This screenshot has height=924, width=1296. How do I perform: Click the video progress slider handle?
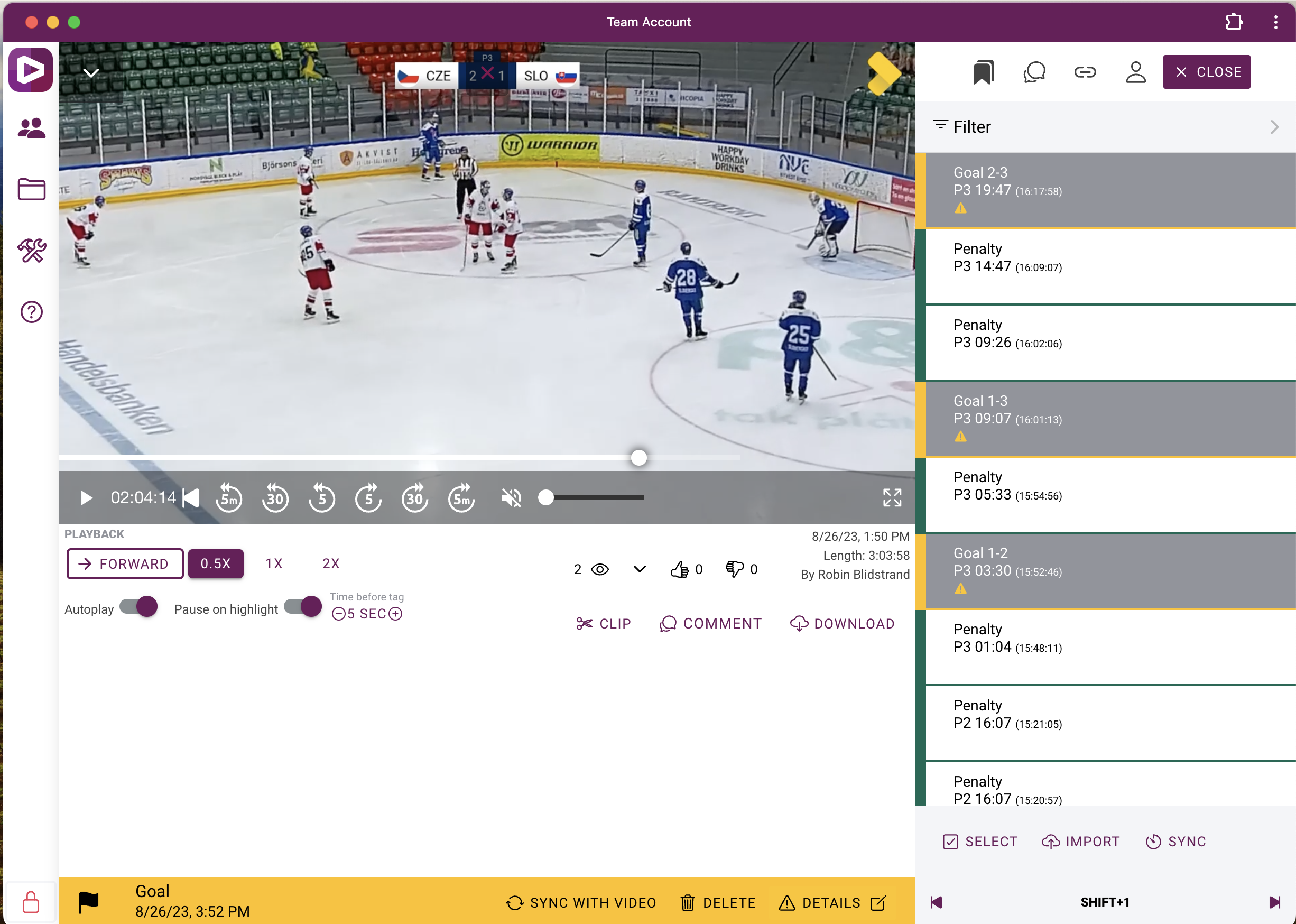639,457
